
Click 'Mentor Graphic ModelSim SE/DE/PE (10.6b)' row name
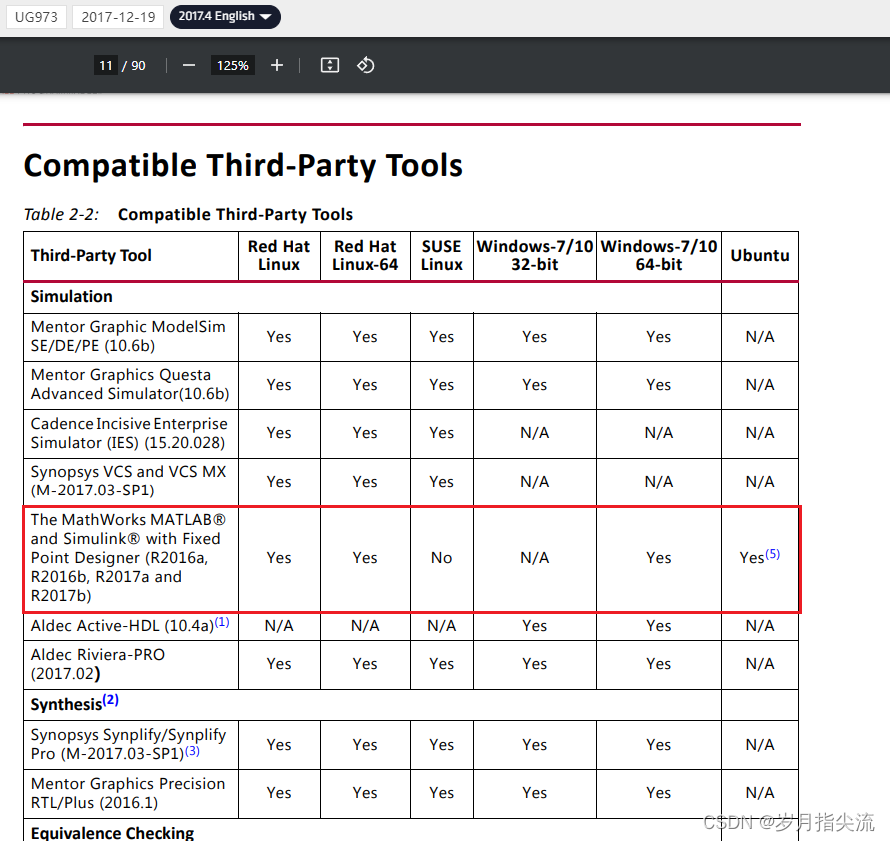(128, 337)
